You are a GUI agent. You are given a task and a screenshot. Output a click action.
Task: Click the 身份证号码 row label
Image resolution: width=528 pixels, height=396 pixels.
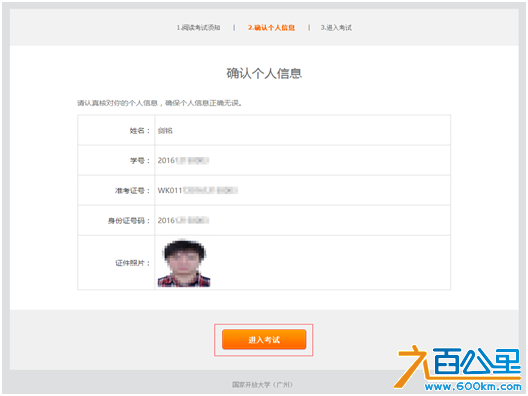[129, 221]
